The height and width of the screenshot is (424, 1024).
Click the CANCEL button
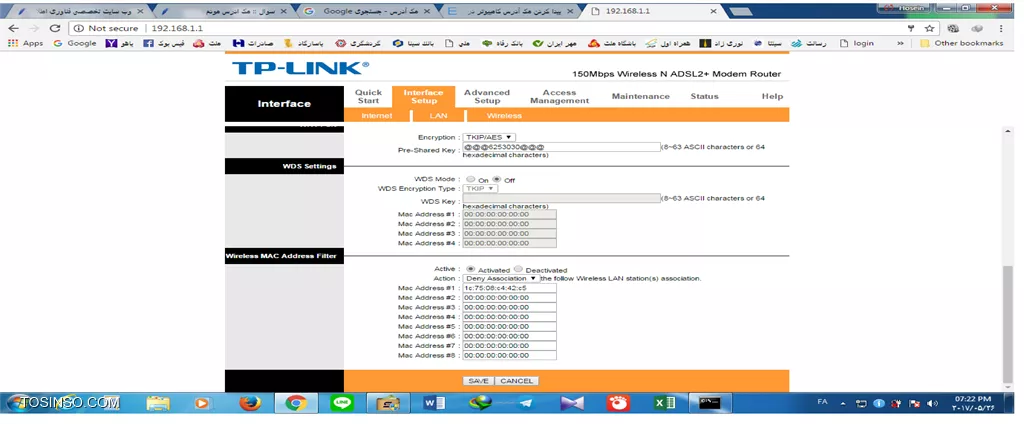(517, 381)
